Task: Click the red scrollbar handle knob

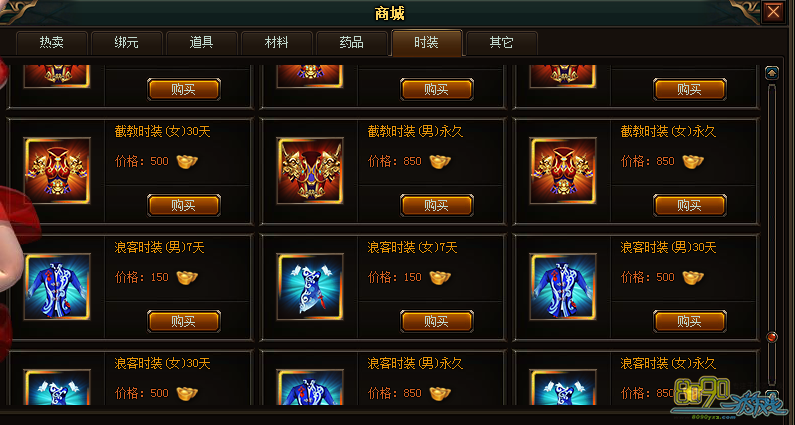Action: (772, 337)
